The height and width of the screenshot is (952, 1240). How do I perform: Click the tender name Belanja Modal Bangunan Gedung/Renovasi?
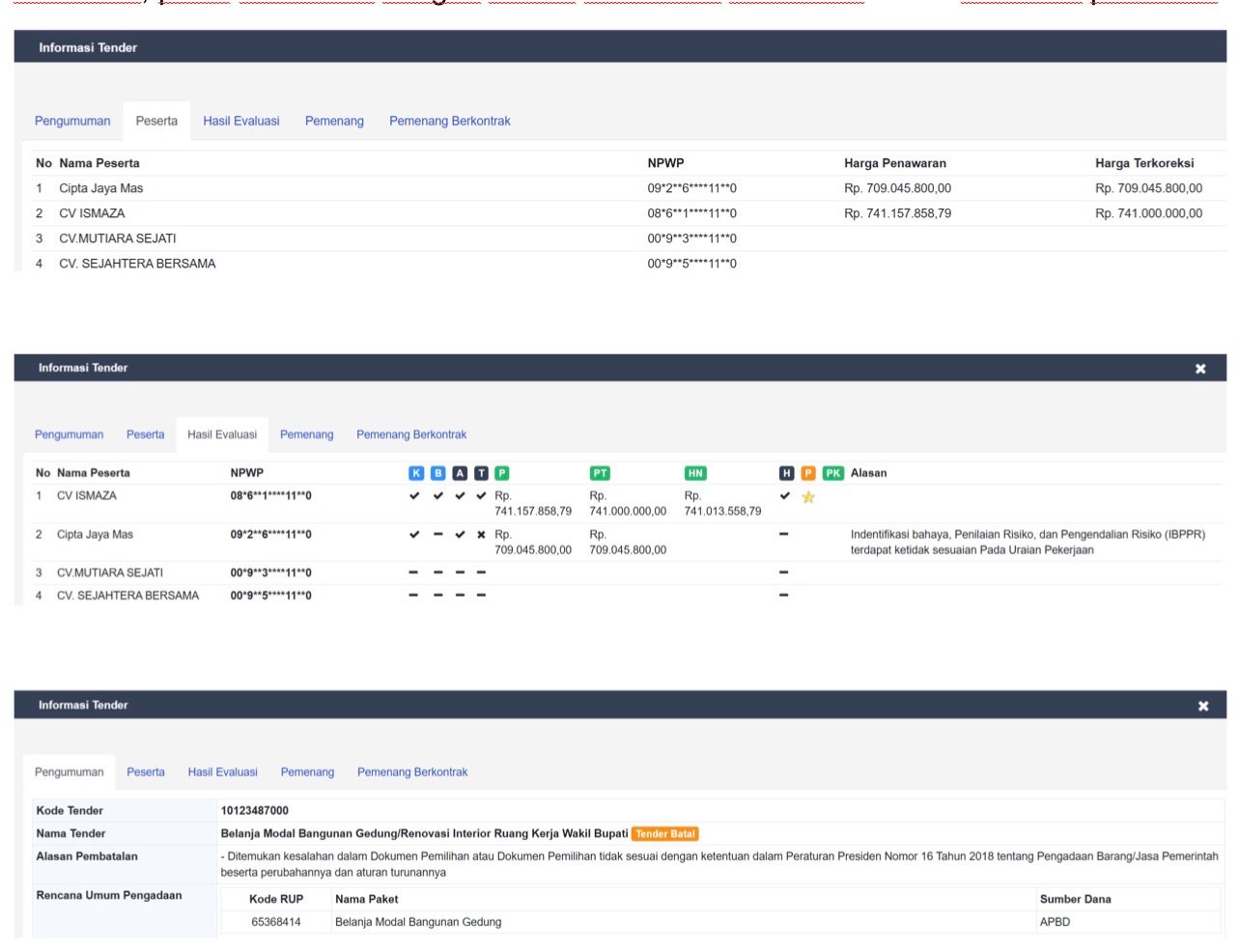coord(424,833)
